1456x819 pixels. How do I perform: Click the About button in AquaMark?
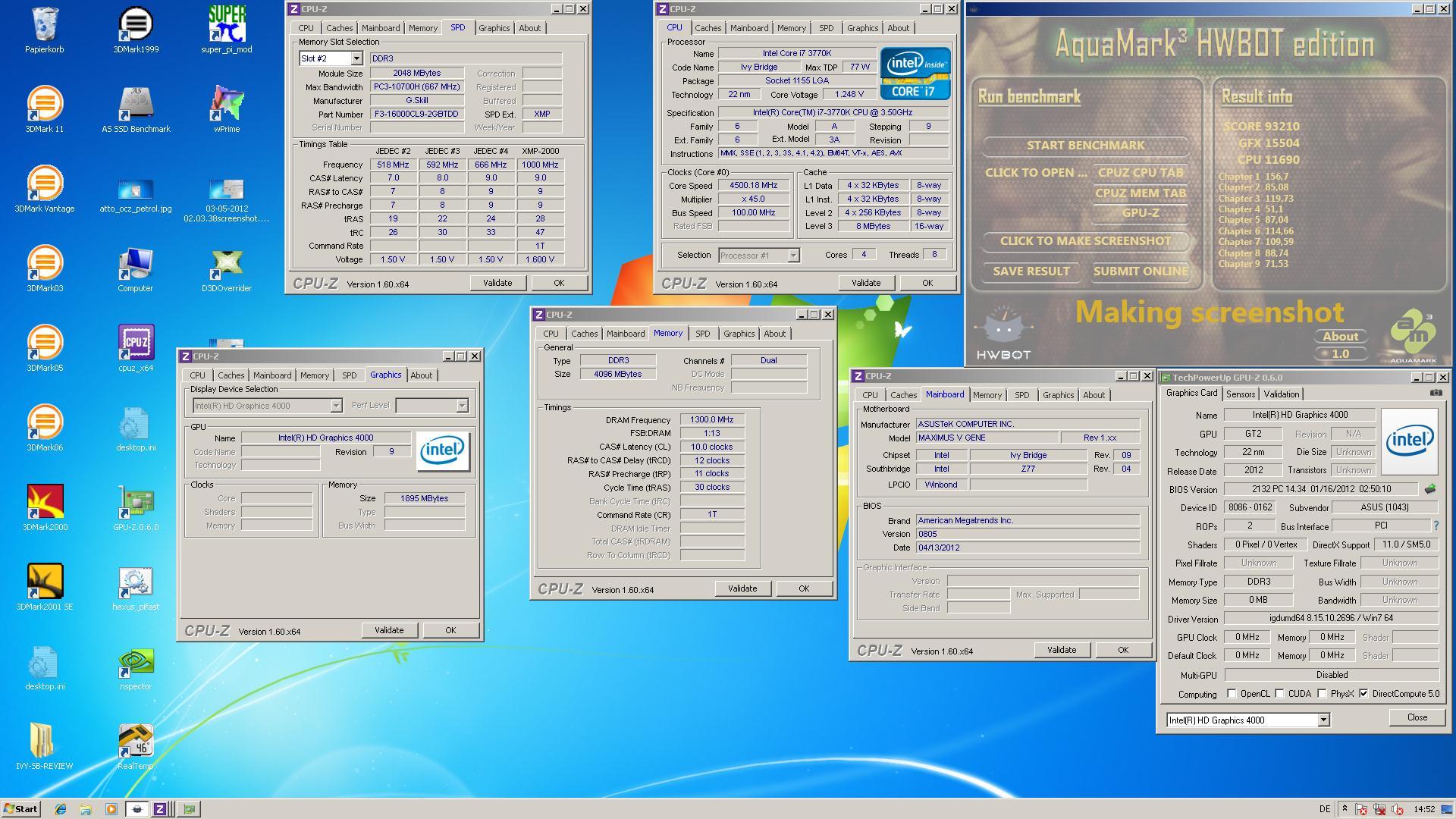coord(1340,336)
